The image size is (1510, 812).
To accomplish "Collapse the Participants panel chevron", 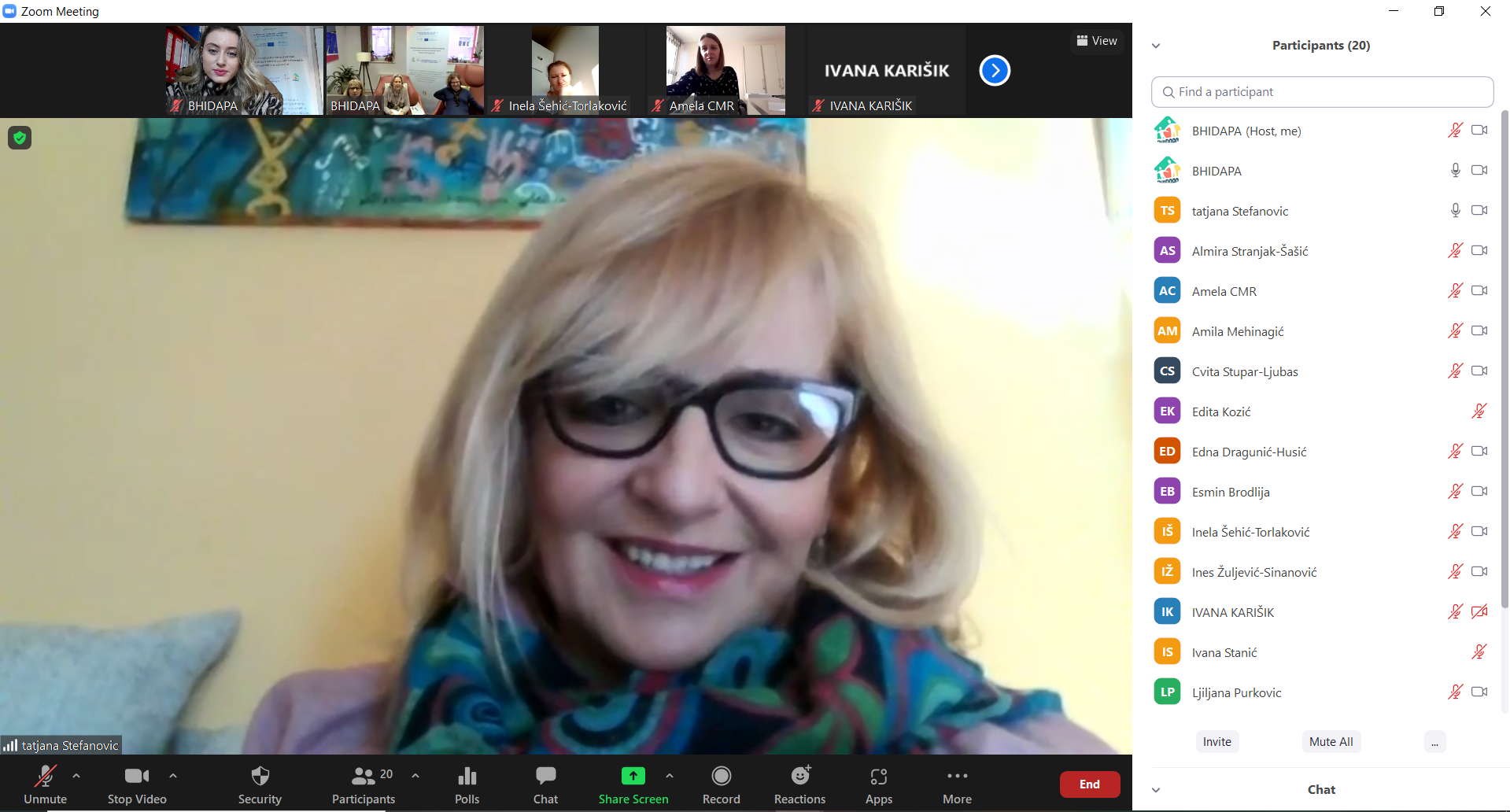I will [x=1156, y=46].
